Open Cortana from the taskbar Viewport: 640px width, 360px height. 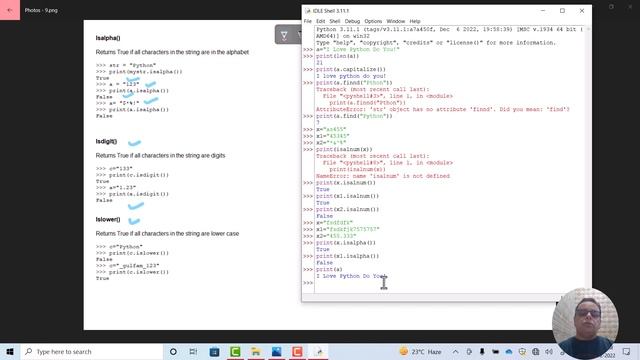pyautogui.click(x=173, y=351)
